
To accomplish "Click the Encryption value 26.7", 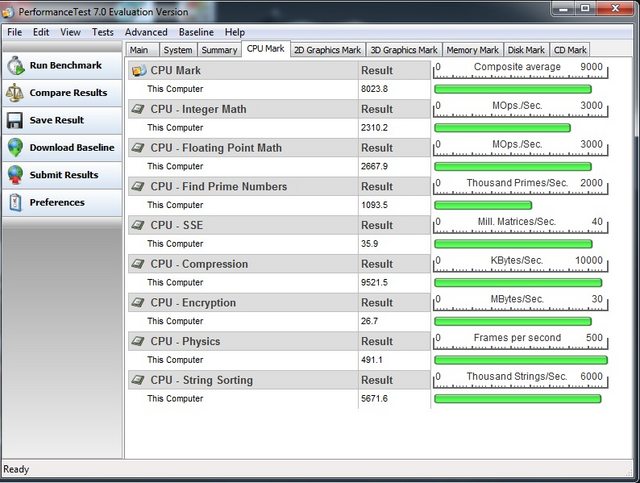I will point(369,321).
